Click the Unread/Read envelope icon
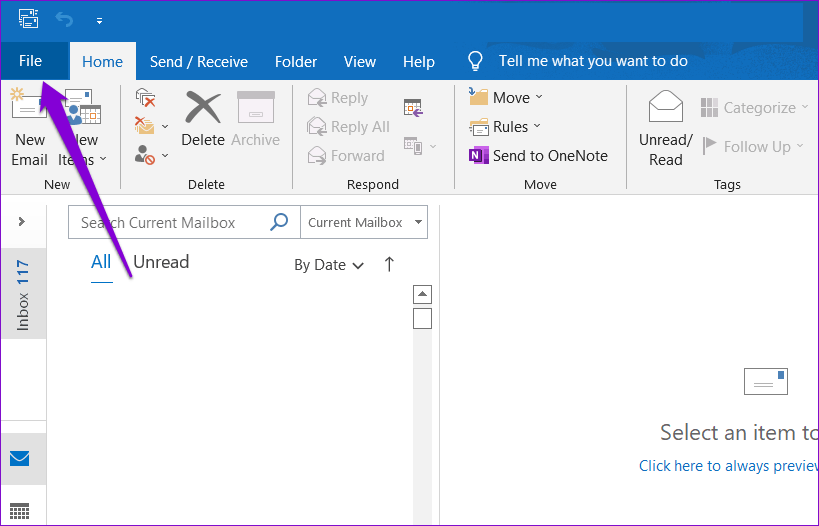Viewport: 819px width, 526px height. 665,108
